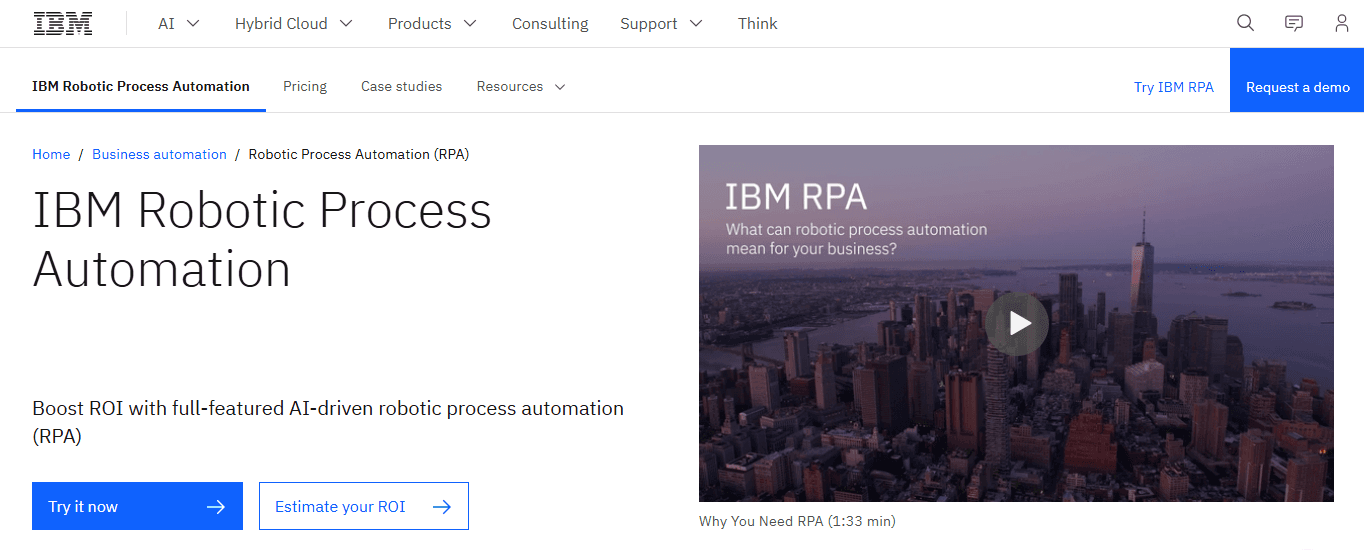Follow the Business automation breadcrumb link

[x=159, y=154]
